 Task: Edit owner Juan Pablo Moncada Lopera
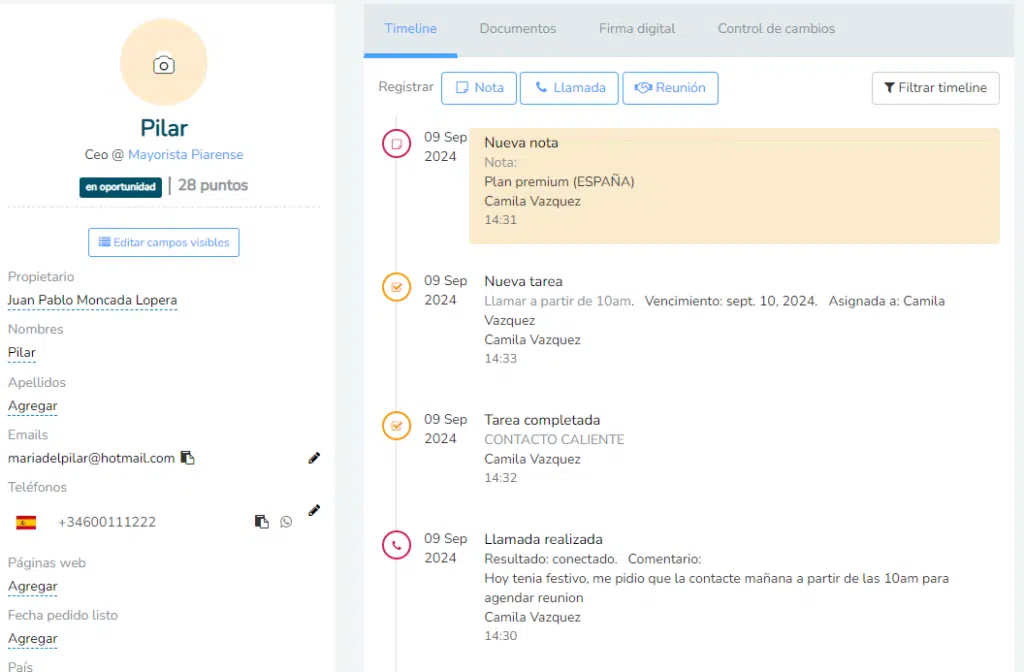pyautogui.click(x=92, y=300)
